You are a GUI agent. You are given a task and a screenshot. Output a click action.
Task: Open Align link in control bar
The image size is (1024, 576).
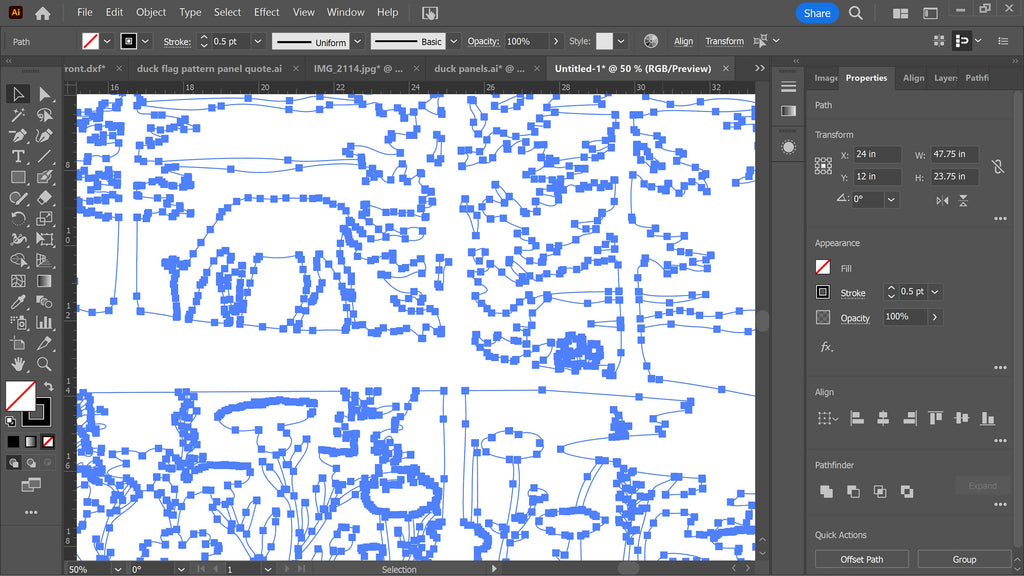pyautogui.click(x=683, y=41)
